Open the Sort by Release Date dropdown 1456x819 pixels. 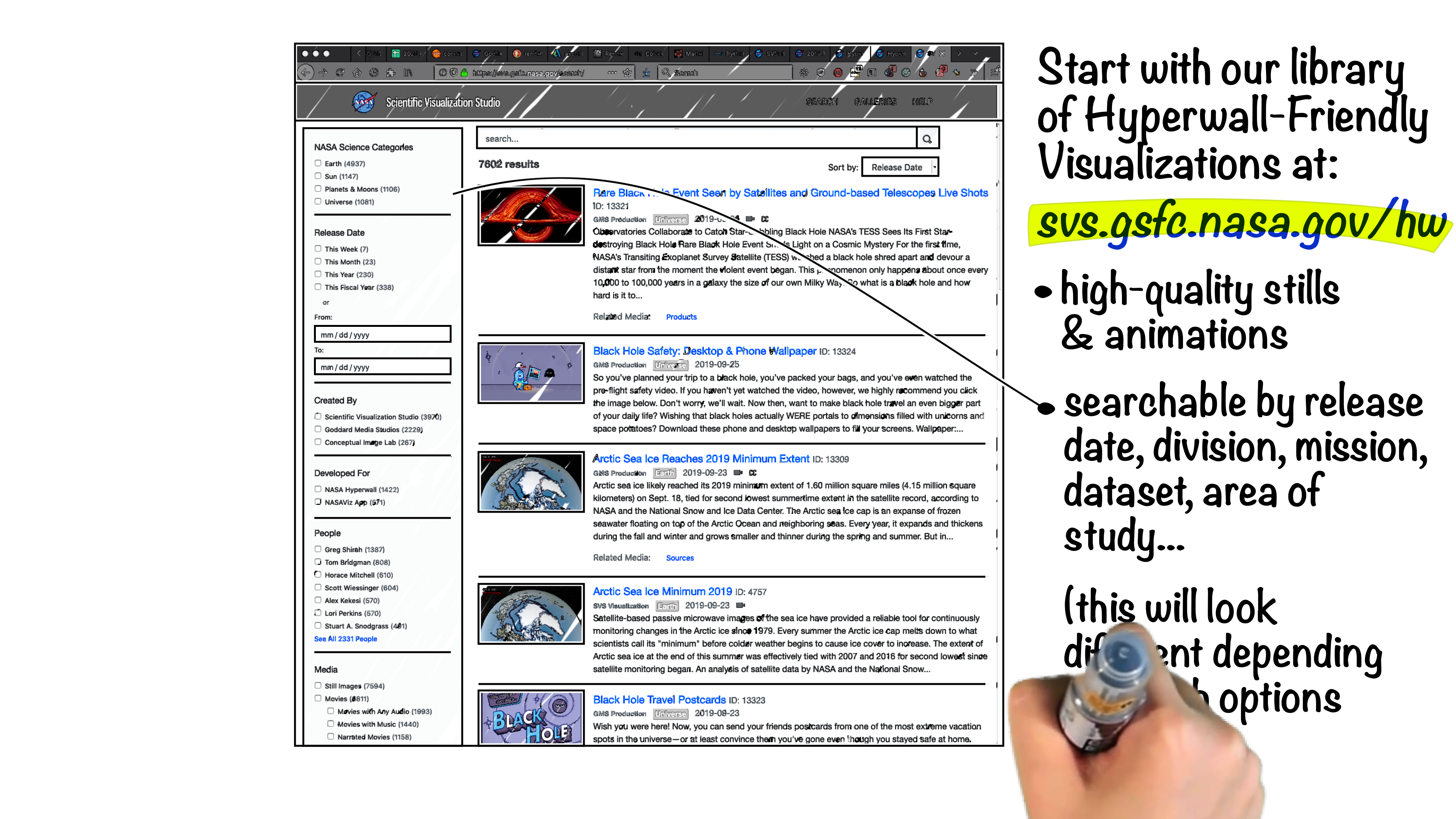pyautogui.click(x=900, y=167)
